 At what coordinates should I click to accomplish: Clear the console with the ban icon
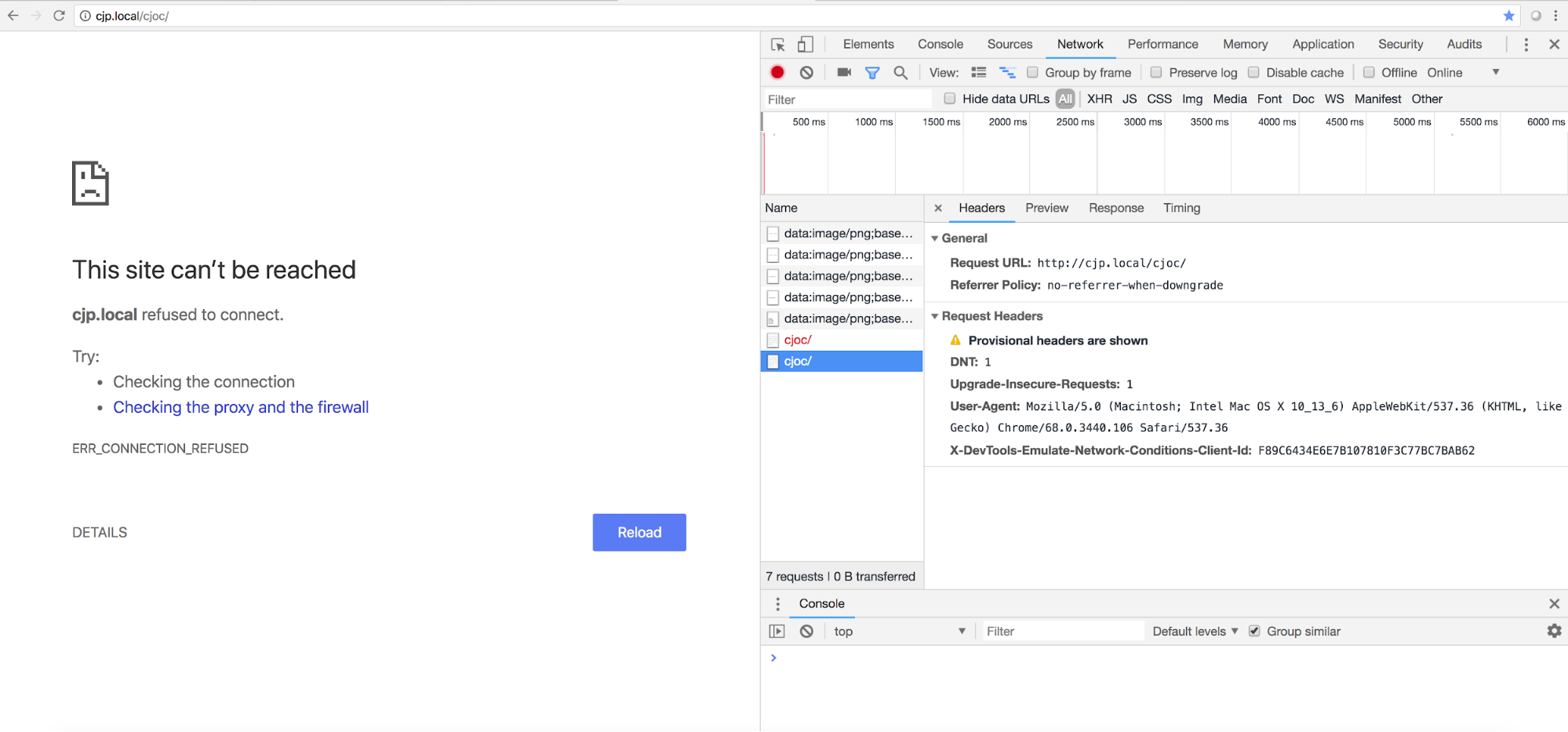806,632
